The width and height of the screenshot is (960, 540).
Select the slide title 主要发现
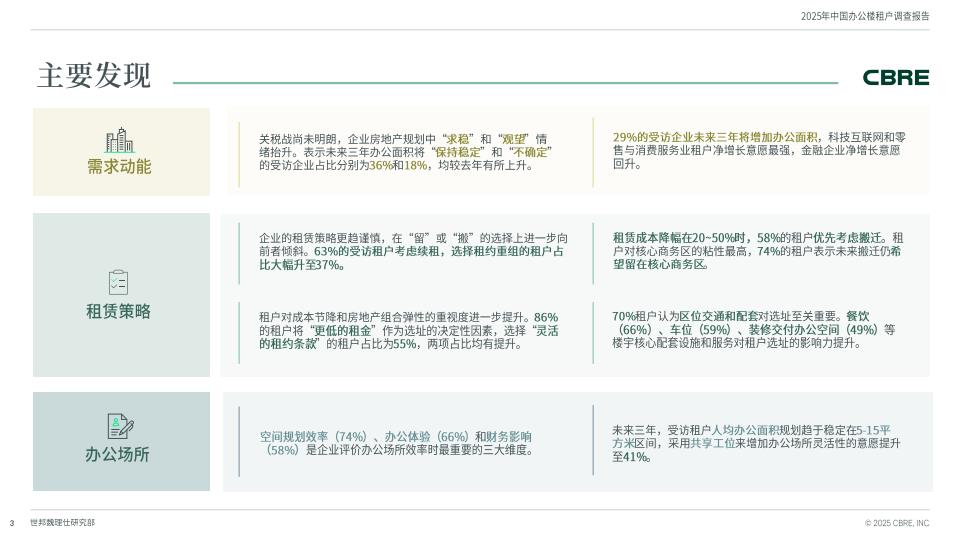coord(93,76)
